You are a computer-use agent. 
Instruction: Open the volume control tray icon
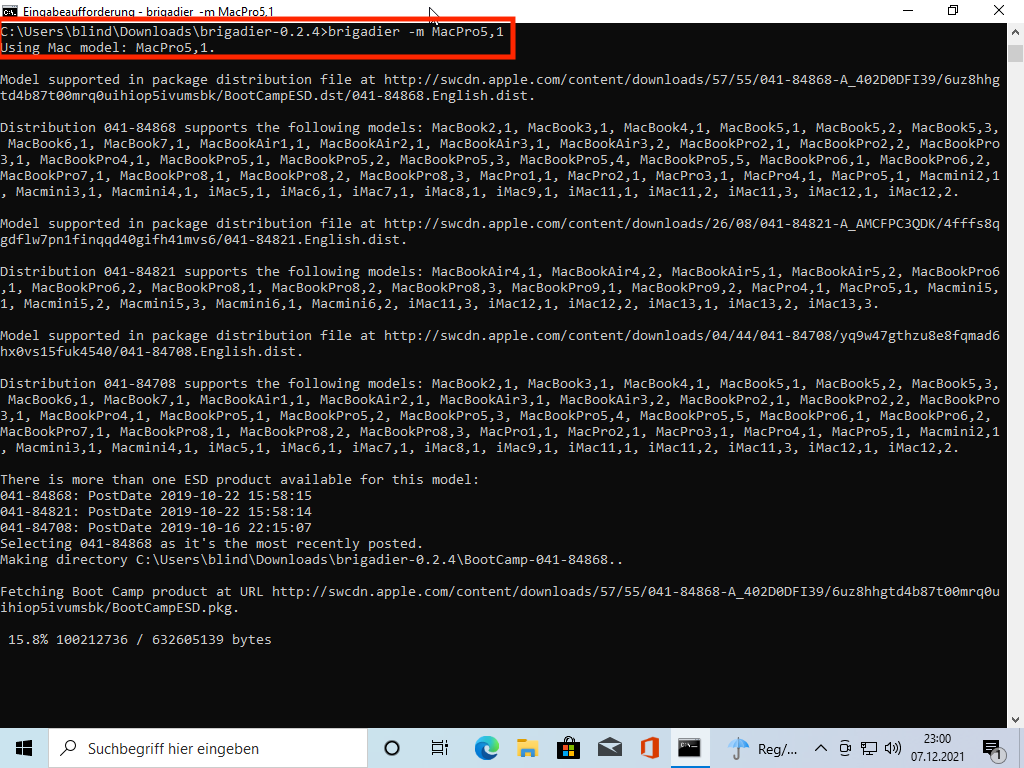pyautogui.click(x=892, y=748)
